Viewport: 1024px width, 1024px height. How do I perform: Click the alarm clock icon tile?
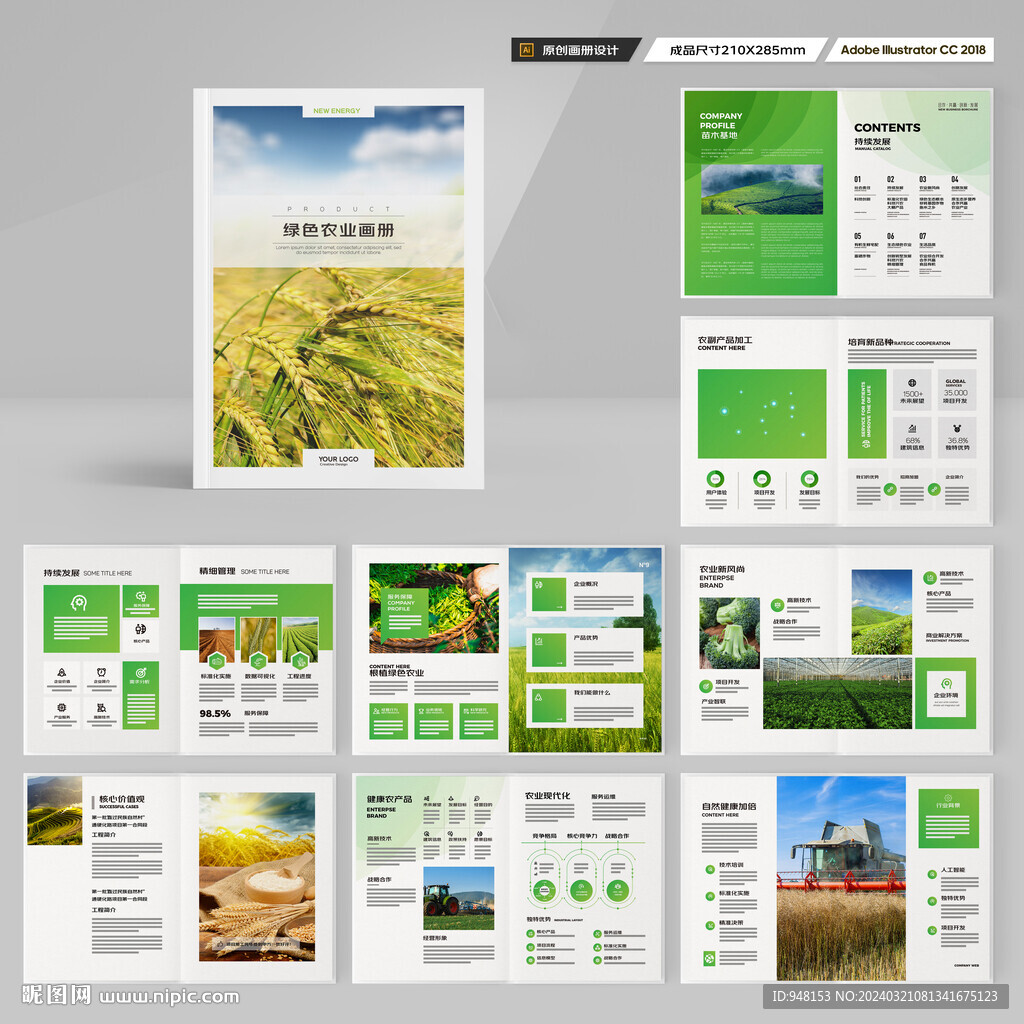pos(101,677)
